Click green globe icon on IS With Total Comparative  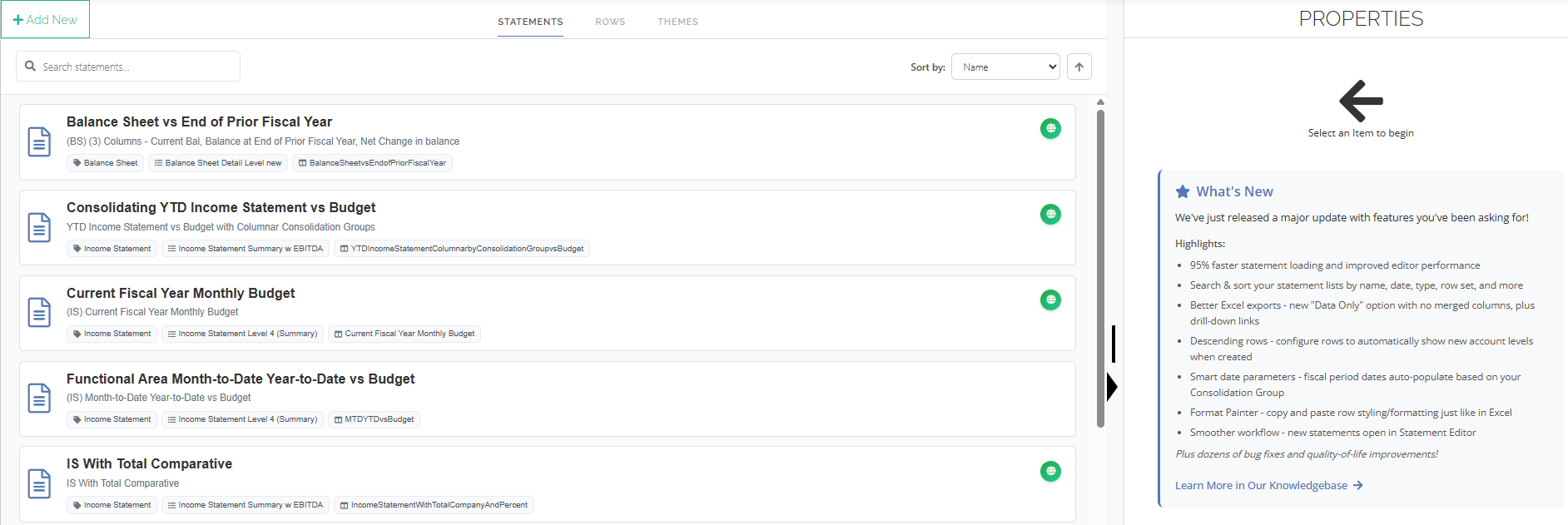pyautogui.click(x=1050, y=471)
